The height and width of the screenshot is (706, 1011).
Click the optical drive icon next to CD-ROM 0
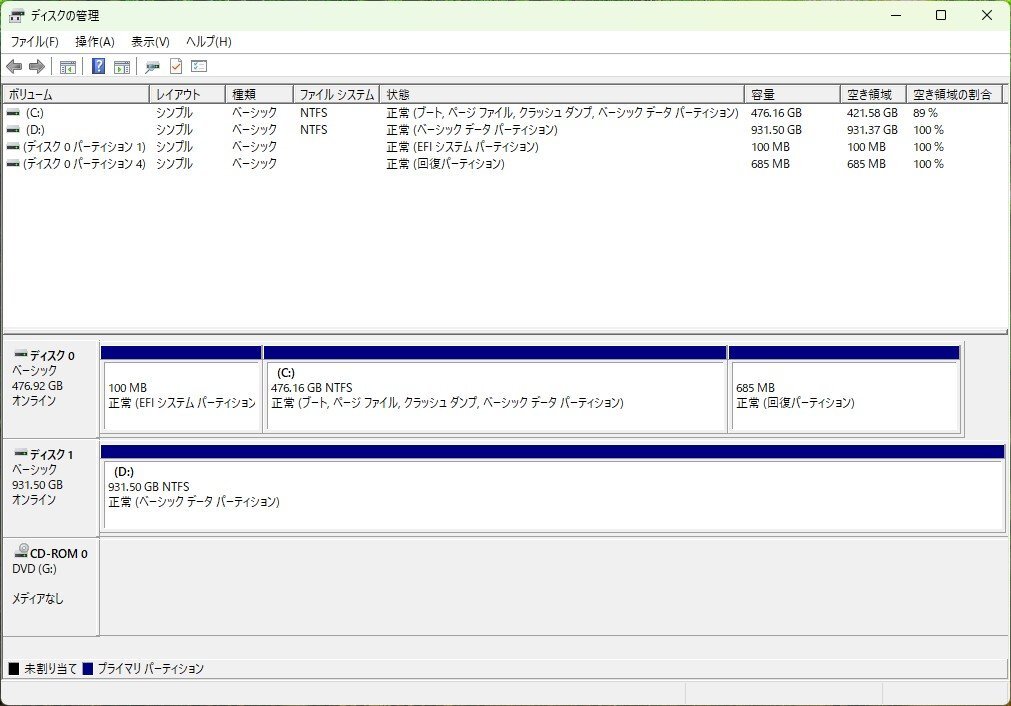pyautogui.click(x=21, y=550)
